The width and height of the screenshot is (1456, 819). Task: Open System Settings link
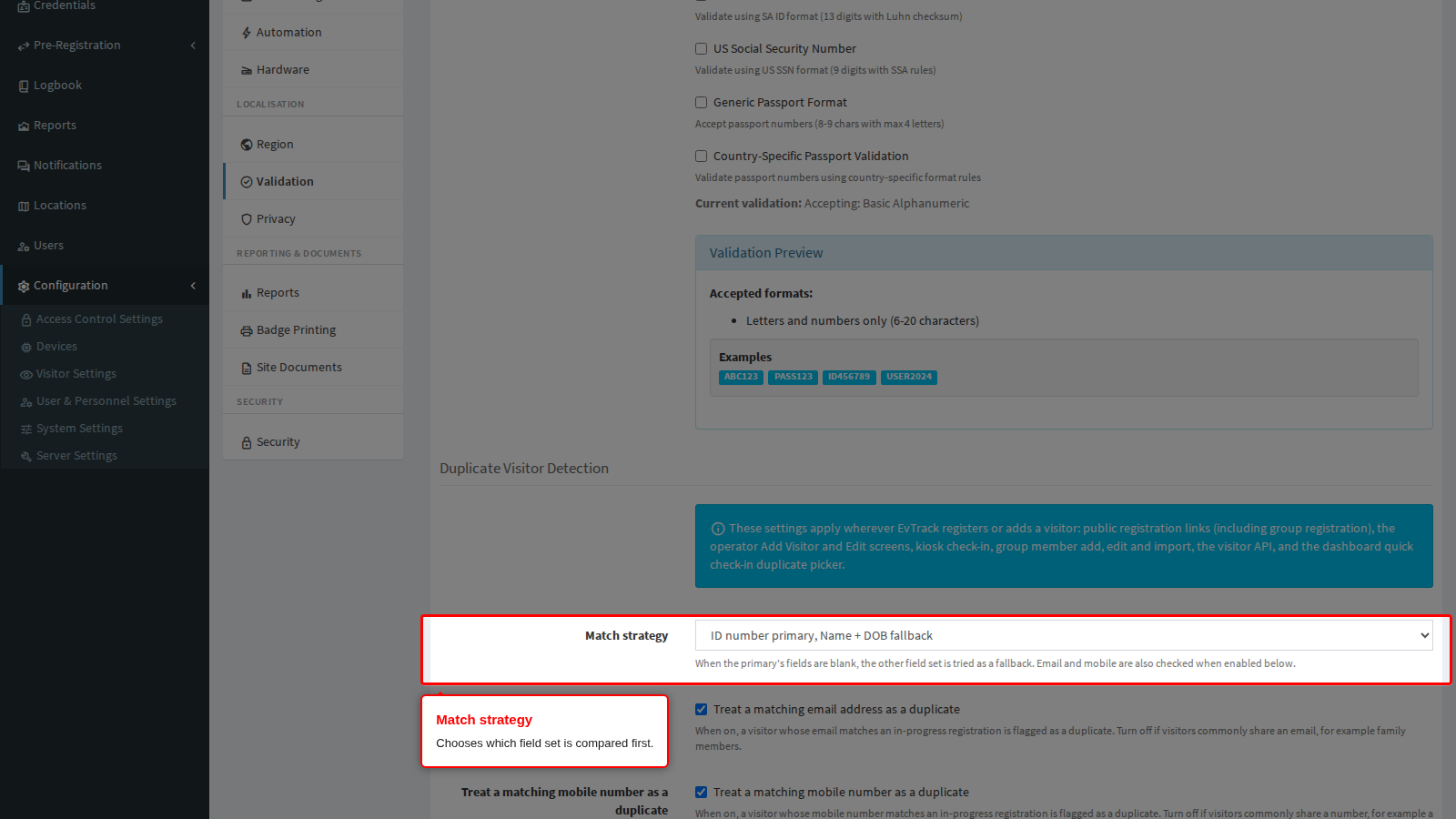click(79, 429)
